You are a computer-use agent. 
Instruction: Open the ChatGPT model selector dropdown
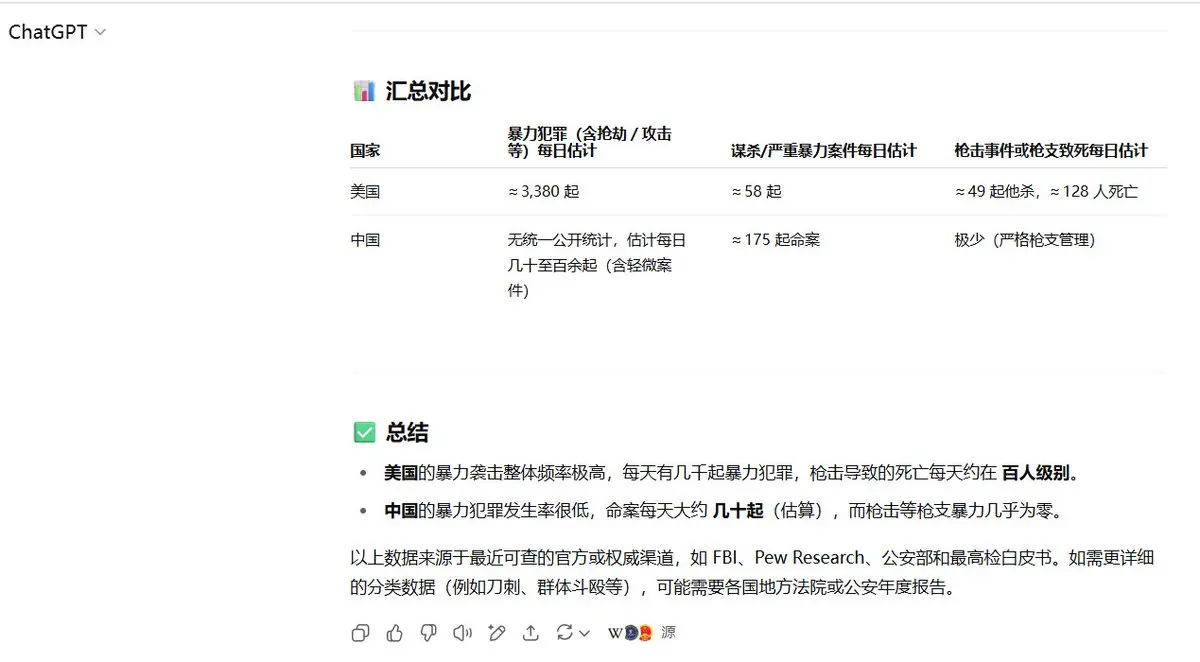(x=57, y=32)
